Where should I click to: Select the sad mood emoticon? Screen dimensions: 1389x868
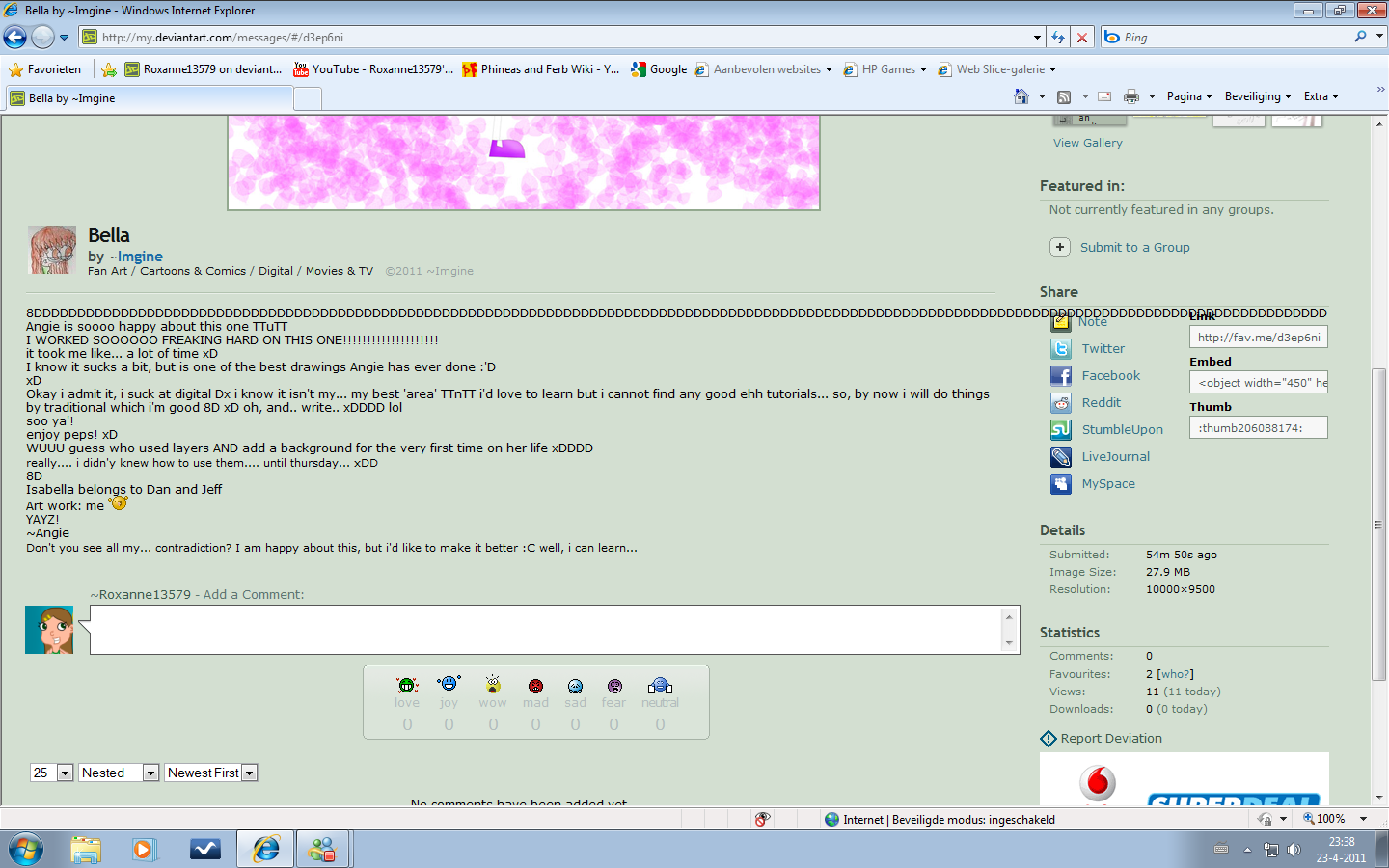point(576,686)
